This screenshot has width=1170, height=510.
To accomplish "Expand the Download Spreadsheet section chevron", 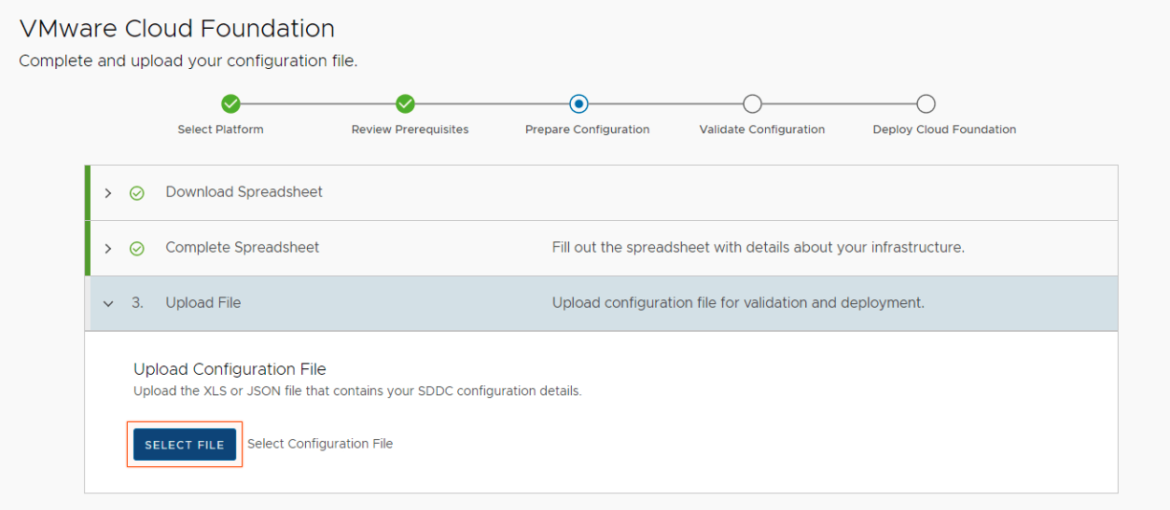I will 108,193.
